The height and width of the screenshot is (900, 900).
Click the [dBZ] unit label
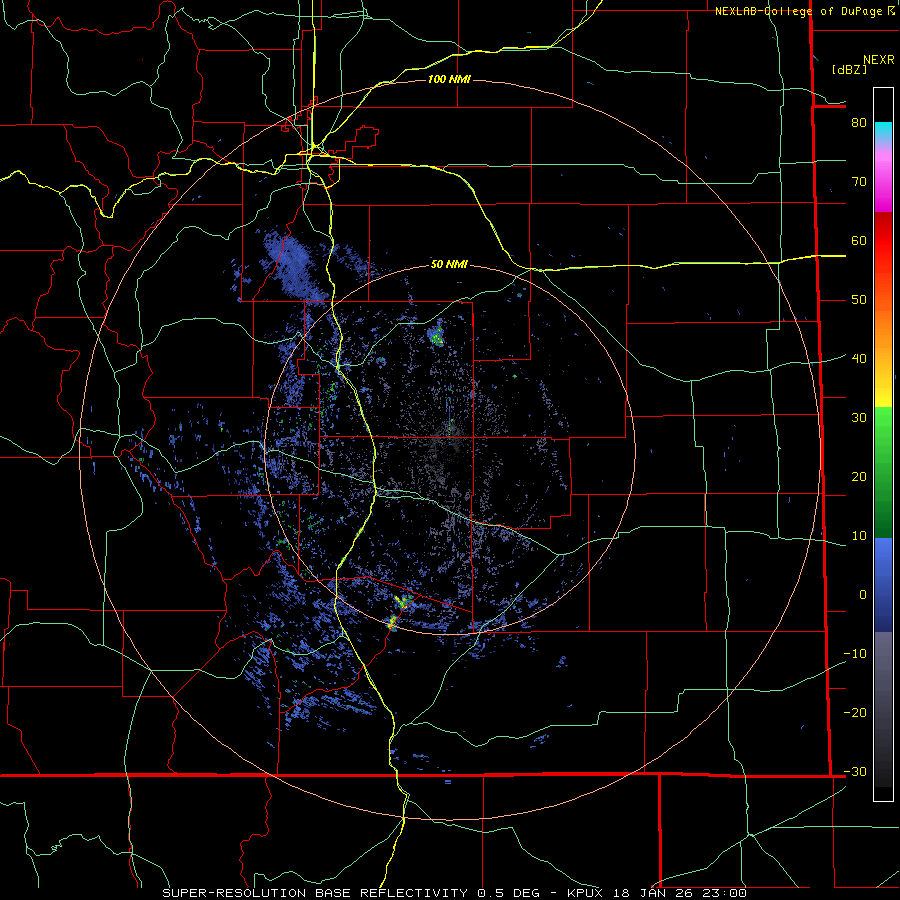849,69
